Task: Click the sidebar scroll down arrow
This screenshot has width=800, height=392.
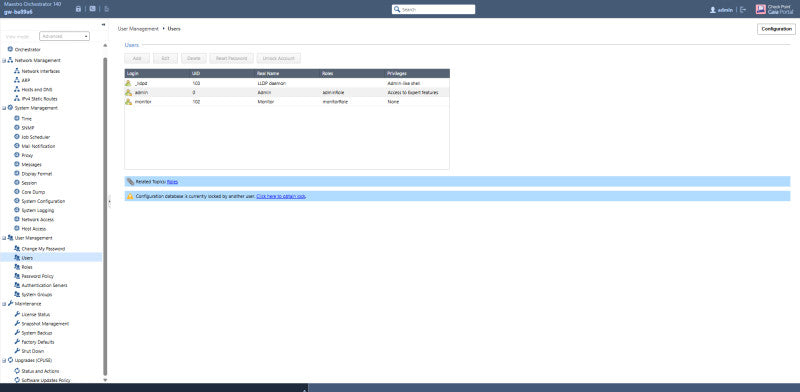Action: (105, 380)
